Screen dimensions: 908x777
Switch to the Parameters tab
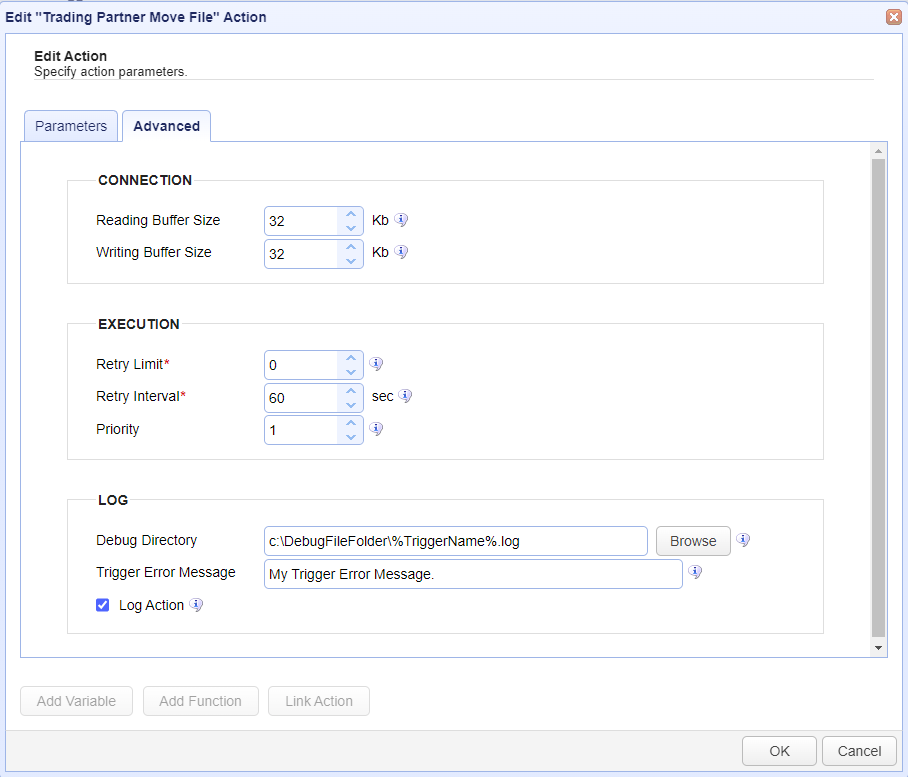(71, 126)
